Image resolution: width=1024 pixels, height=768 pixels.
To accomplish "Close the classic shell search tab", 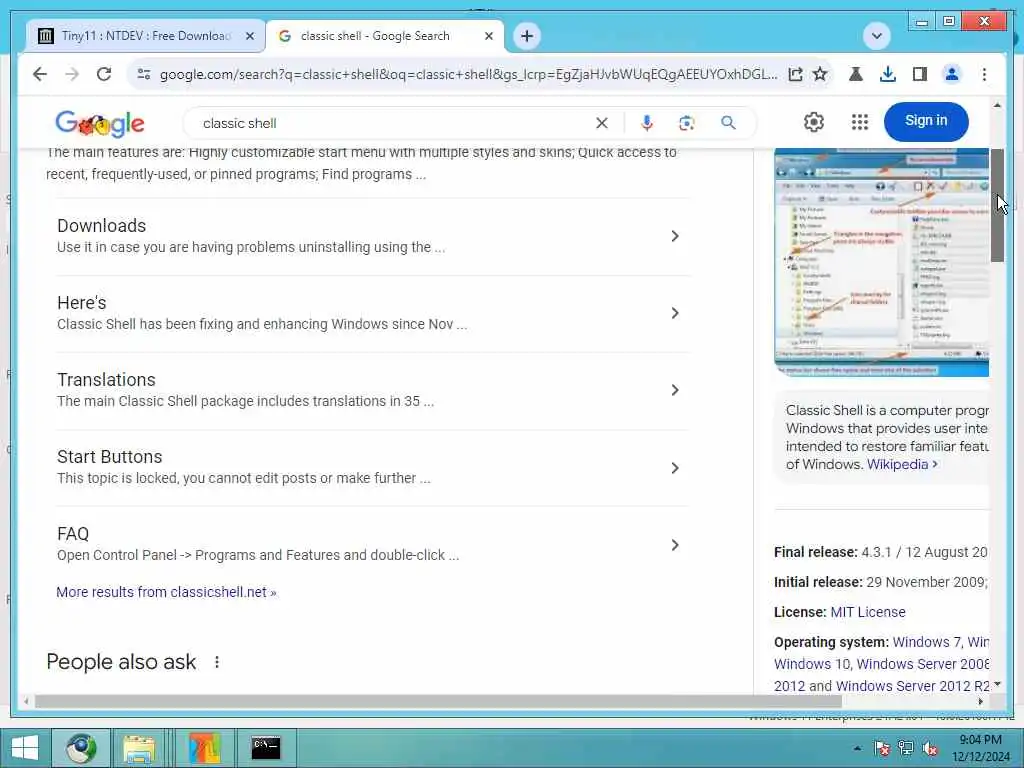I will point(488,36).
